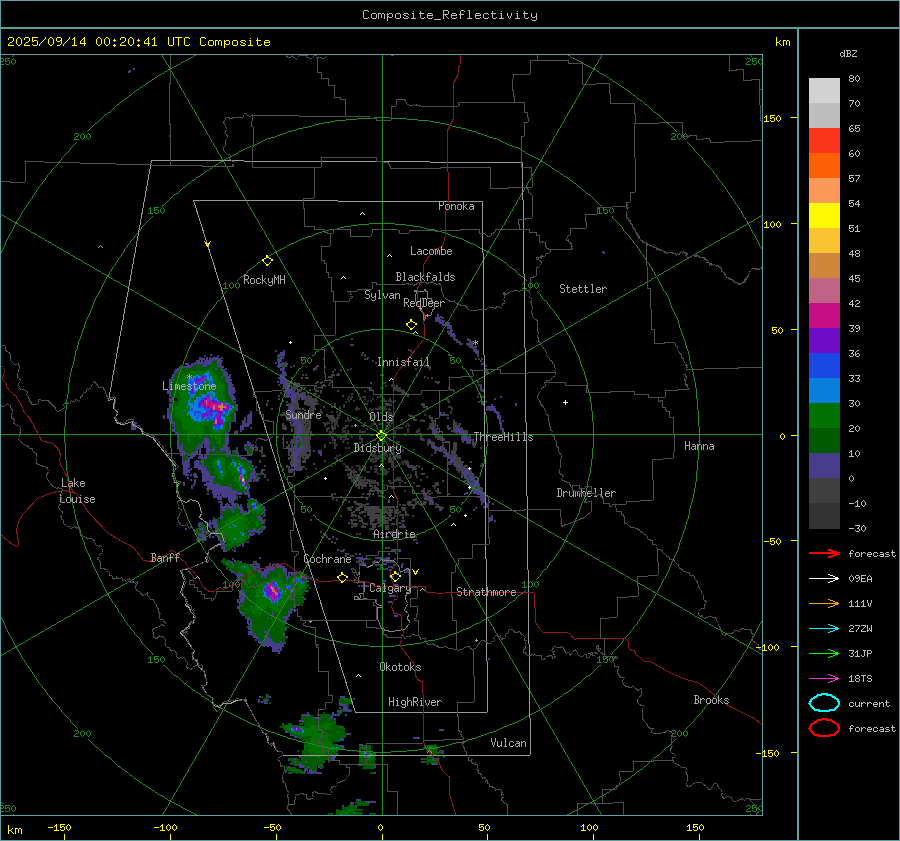Viewport: 900px width, 841px height.
Task: Click the current legend label
Action: 869,703
